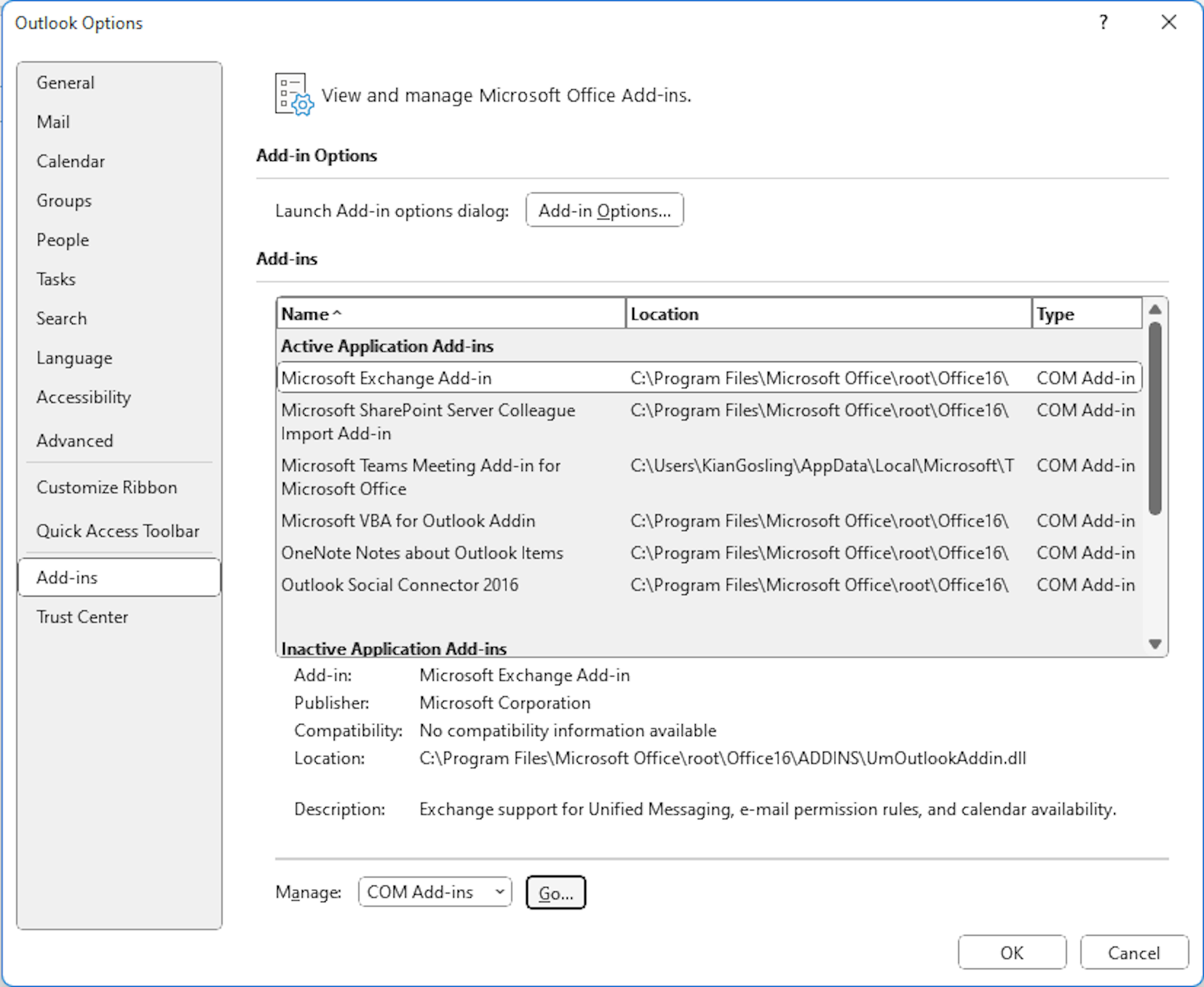Dismiss dialog with Cancel button
The height and width of the screenshot is (987, 1204).
click(1133, 953)
